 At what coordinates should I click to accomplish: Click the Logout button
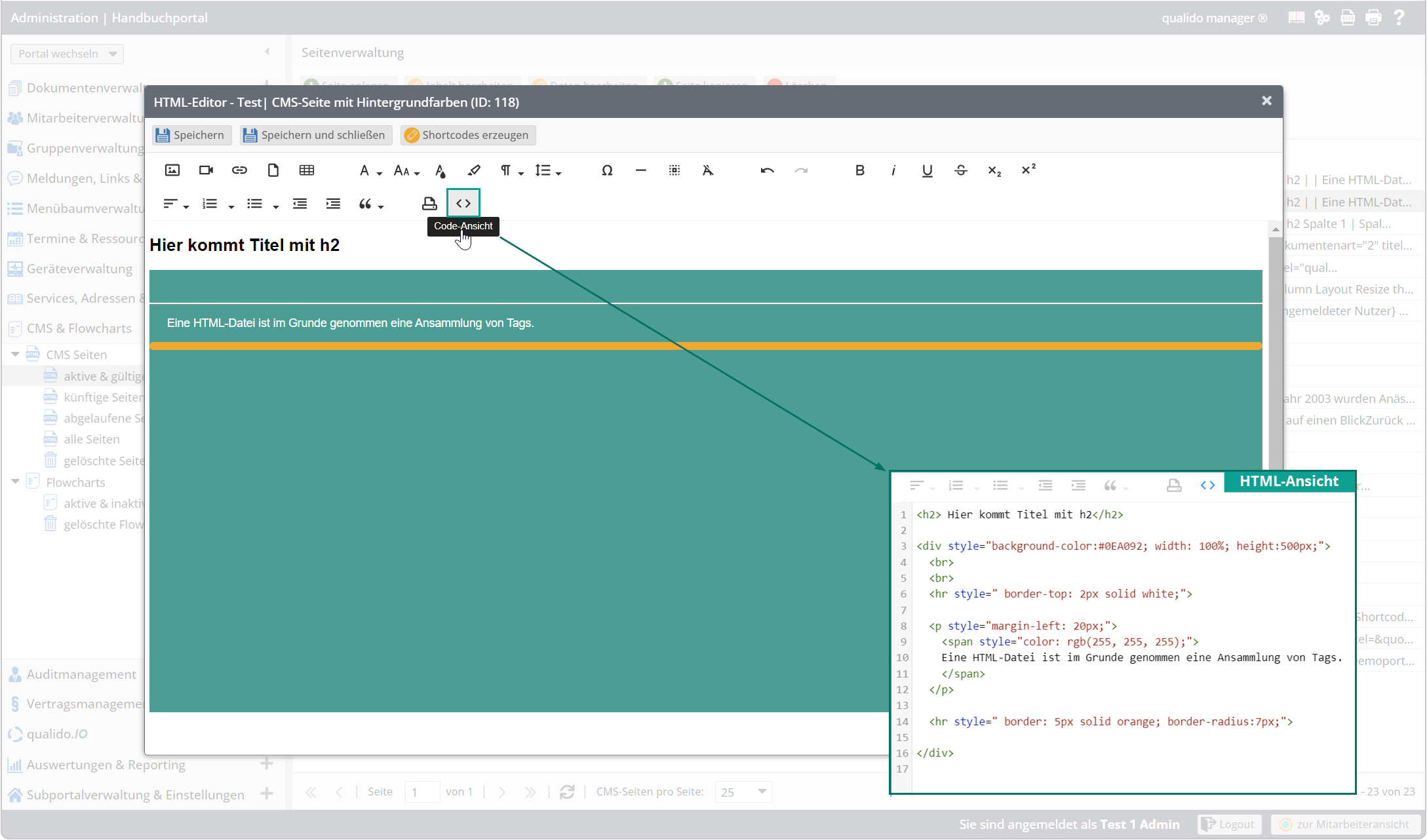pyautogui.click(x=1229, y=824)
